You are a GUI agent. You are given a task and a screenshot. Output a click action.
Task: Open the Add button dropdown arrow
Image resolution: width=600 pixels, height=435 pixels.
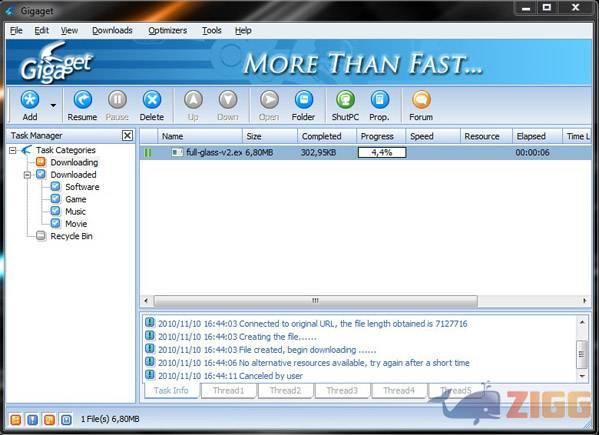pos(53,101)
